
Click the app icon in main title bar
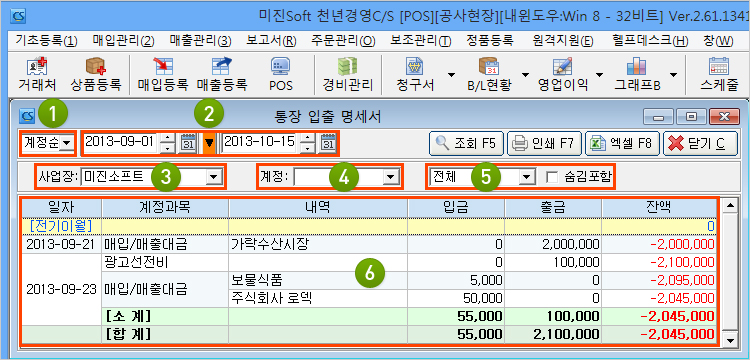coord(17,17)
